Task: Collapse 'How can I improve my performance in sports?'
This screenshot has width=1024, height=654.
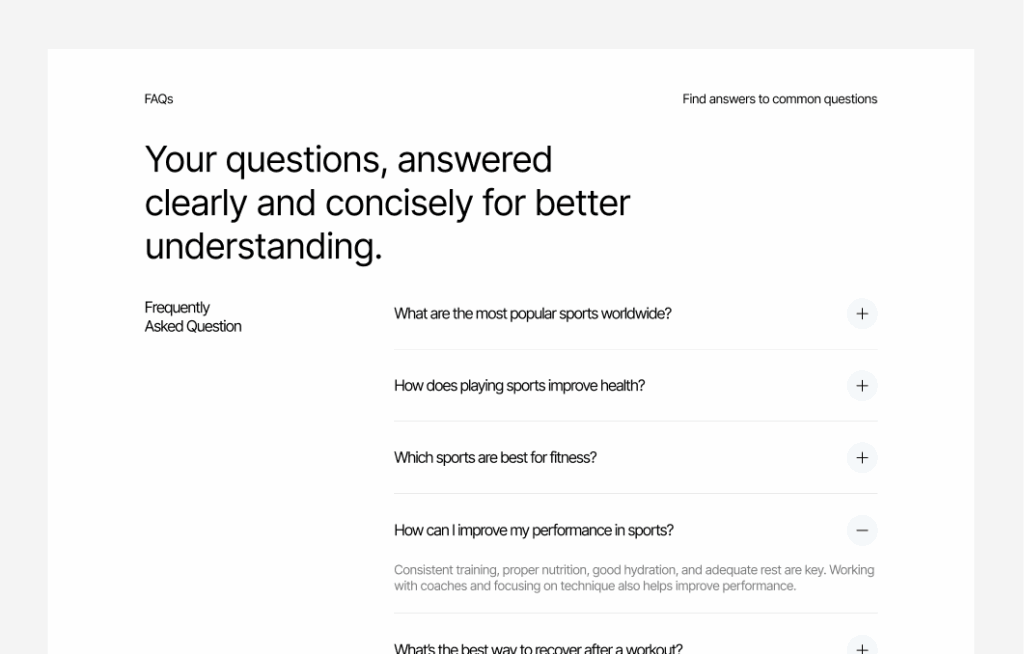Action: click(862, 530)
